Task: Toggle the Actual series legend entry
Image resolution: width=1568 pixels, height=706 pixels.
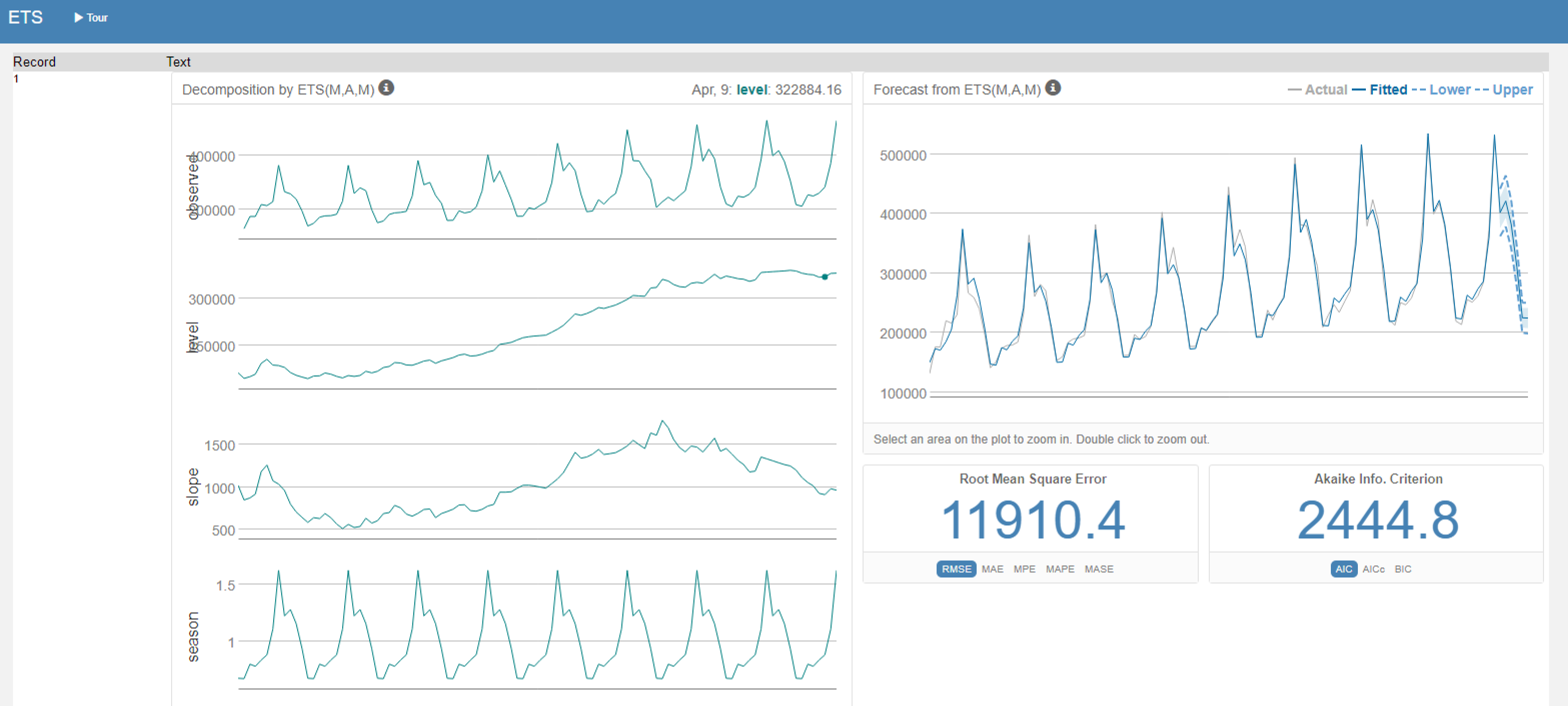Action: point(1325,90)
